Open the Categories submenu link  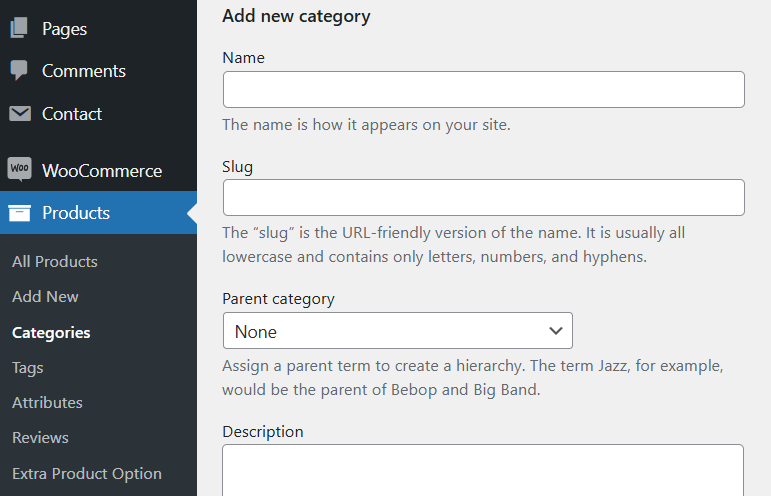click(x=51, y=333)
